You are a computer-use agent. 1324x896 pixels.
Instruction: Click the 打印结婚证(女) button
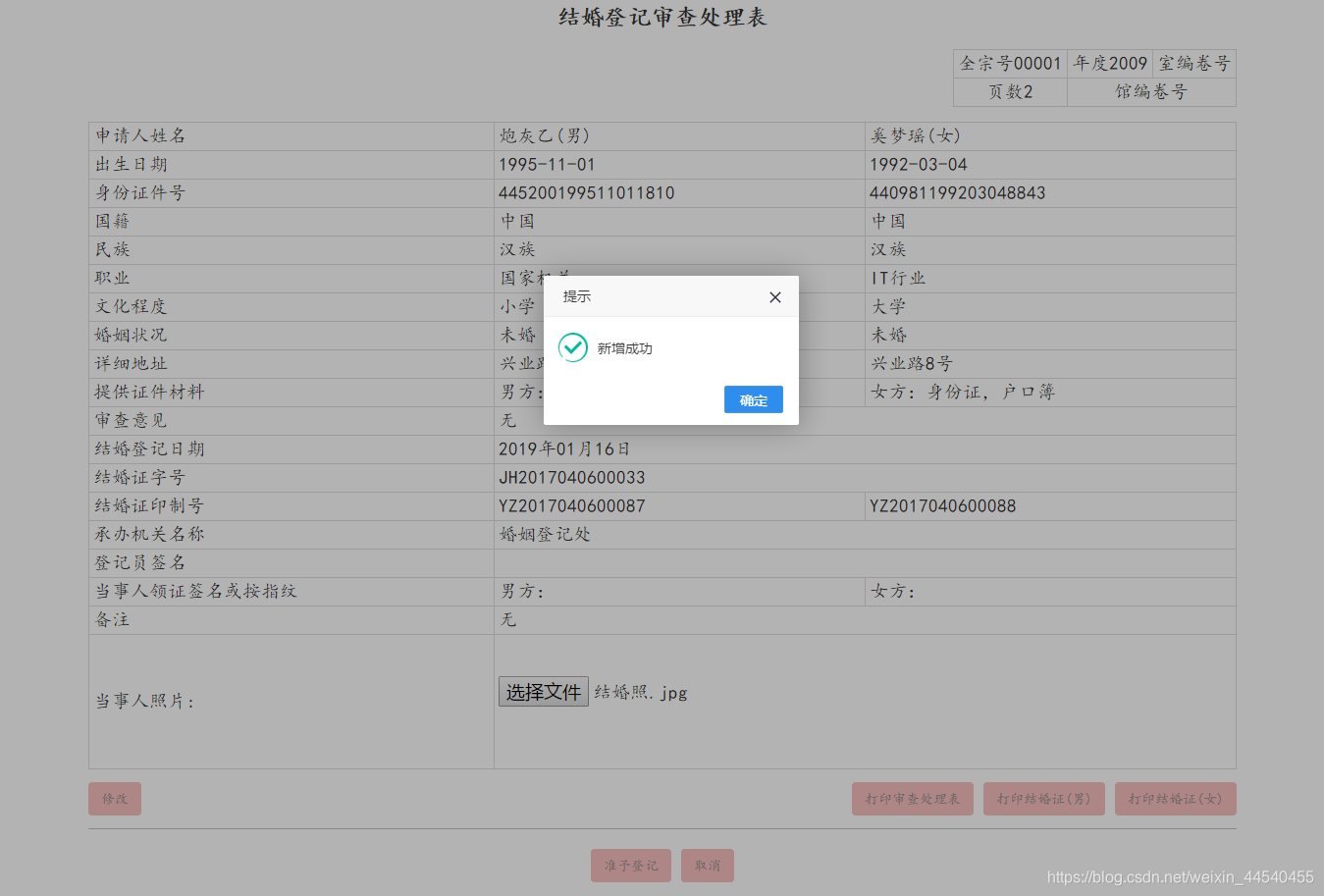coord(1176,799)
